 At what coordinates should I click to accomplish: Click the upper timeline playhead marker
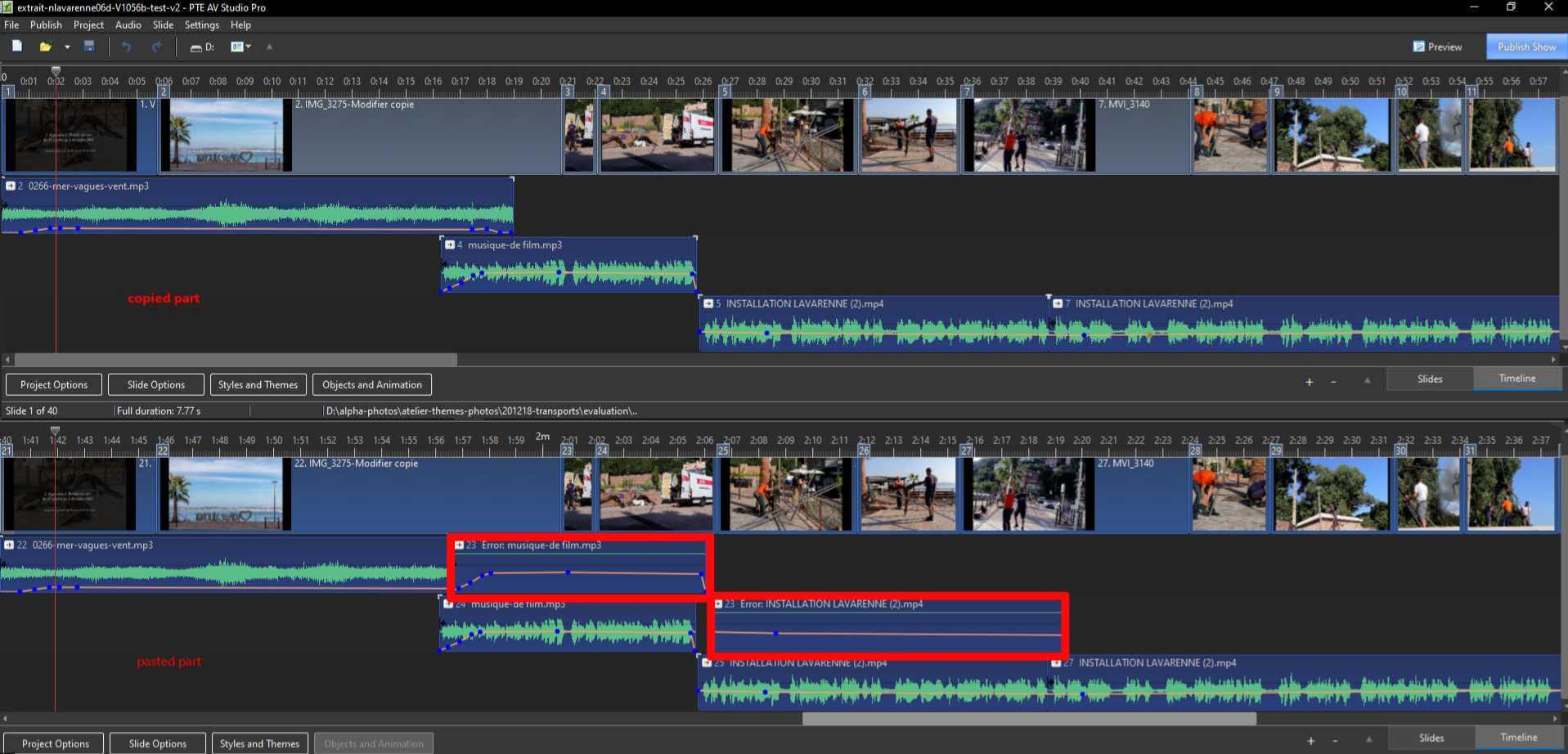click(x=56, y=71)
